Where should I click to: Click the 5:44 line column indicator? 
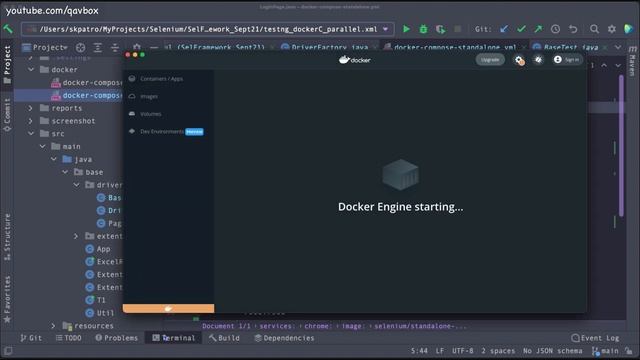[x=419, y=351]
